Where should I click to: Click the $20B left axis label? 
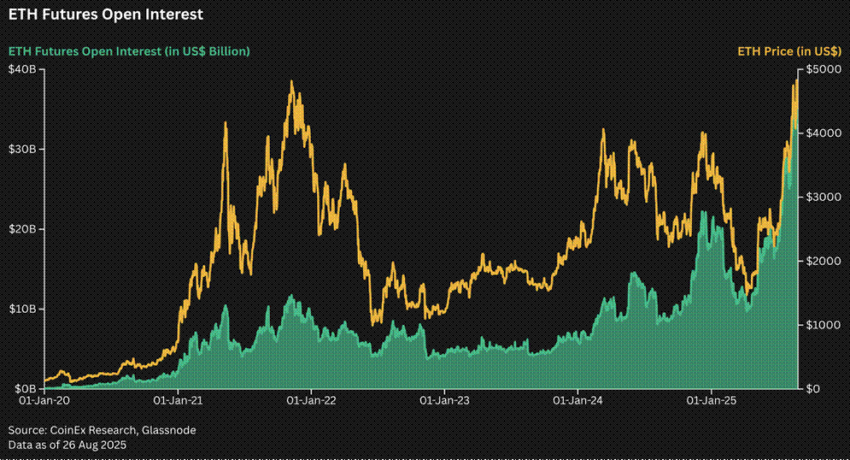22,229
